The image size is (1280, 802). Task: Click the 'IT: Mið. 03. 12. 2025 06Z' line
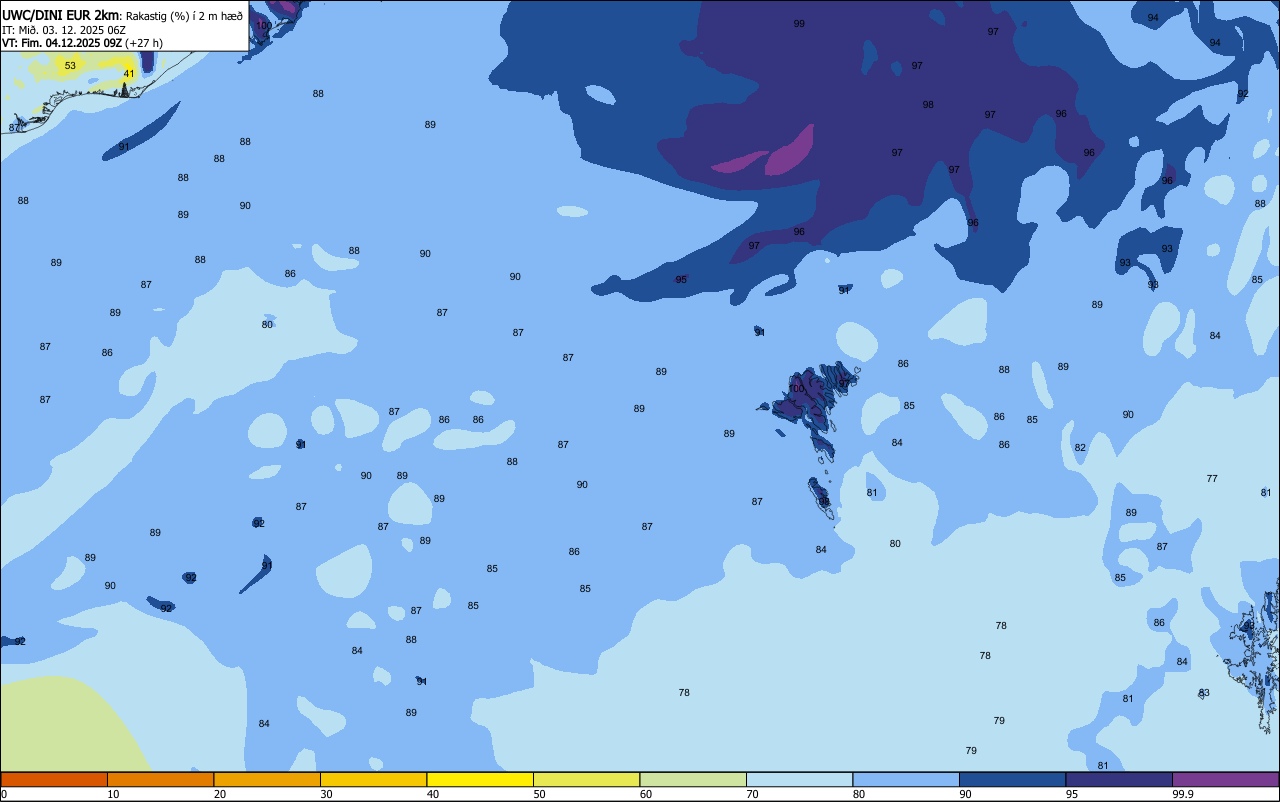click(63, 30)
